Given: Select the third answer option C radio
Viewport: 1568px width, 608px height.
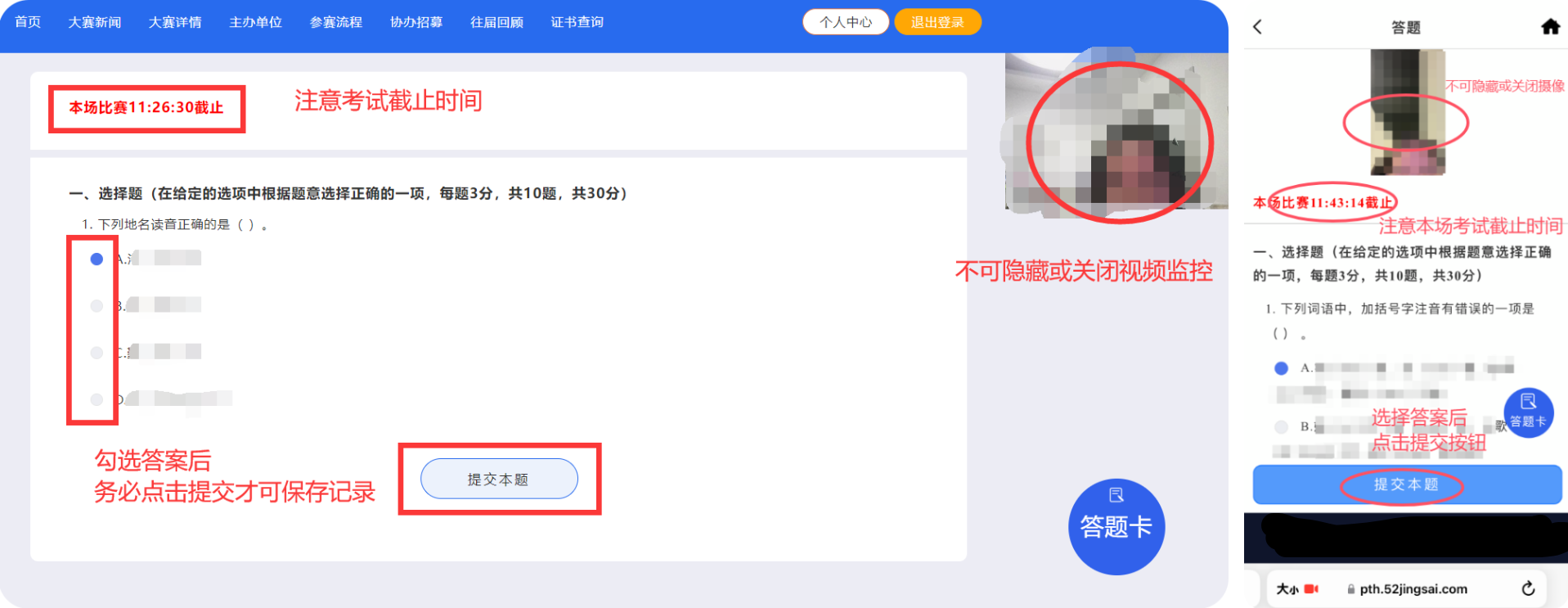Looking at the screenshot, I should coord(97,353).
